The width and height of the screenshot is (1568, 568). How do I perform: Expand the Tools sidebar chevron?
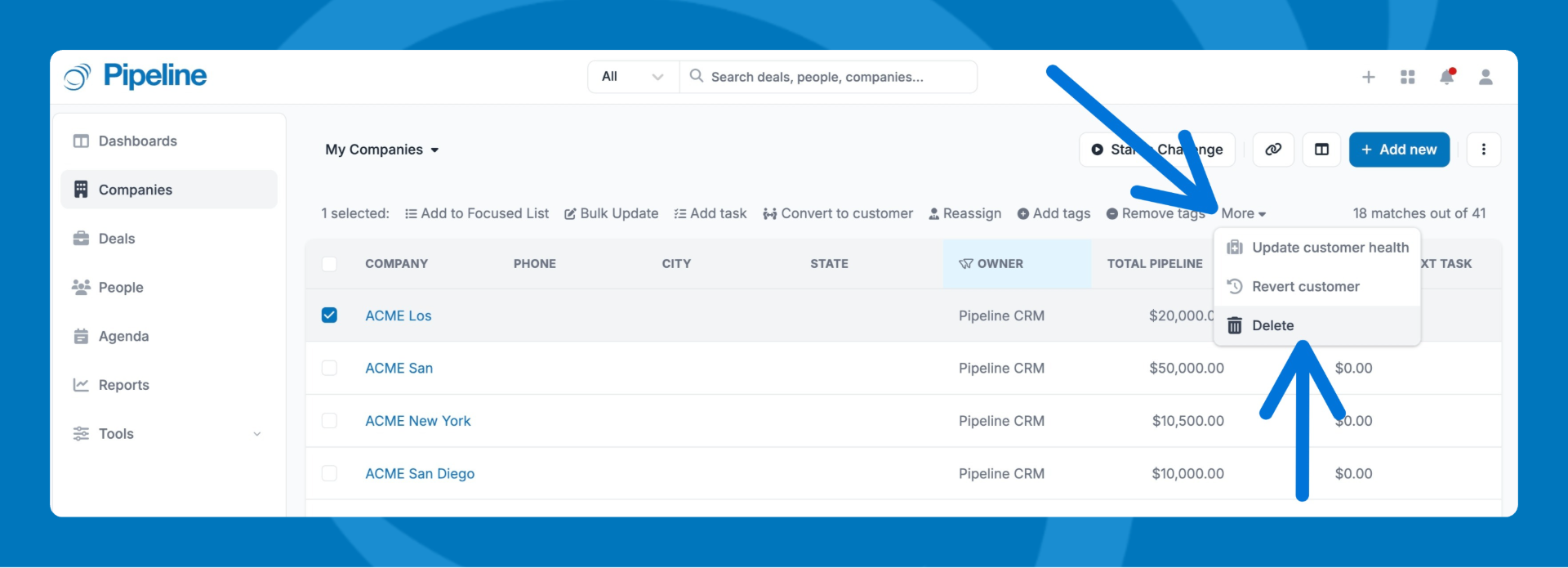[257, 434]
